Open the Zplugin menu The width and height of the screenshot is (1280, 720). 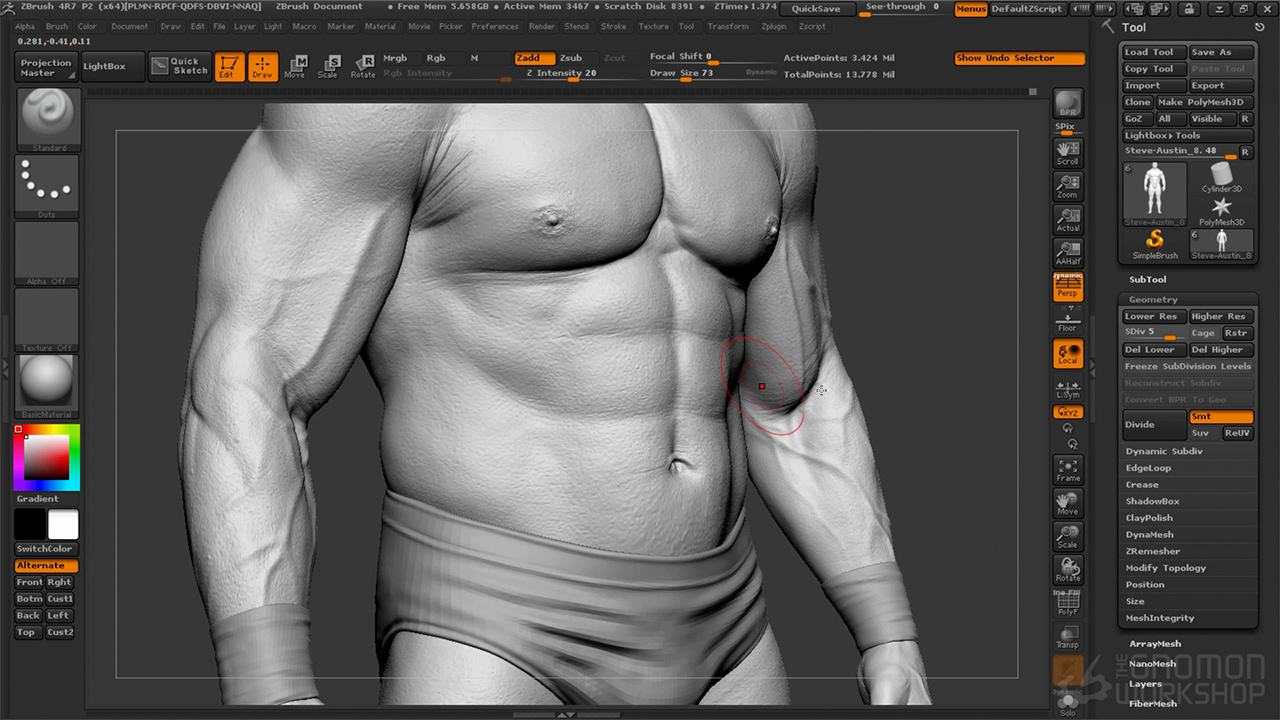773,27
